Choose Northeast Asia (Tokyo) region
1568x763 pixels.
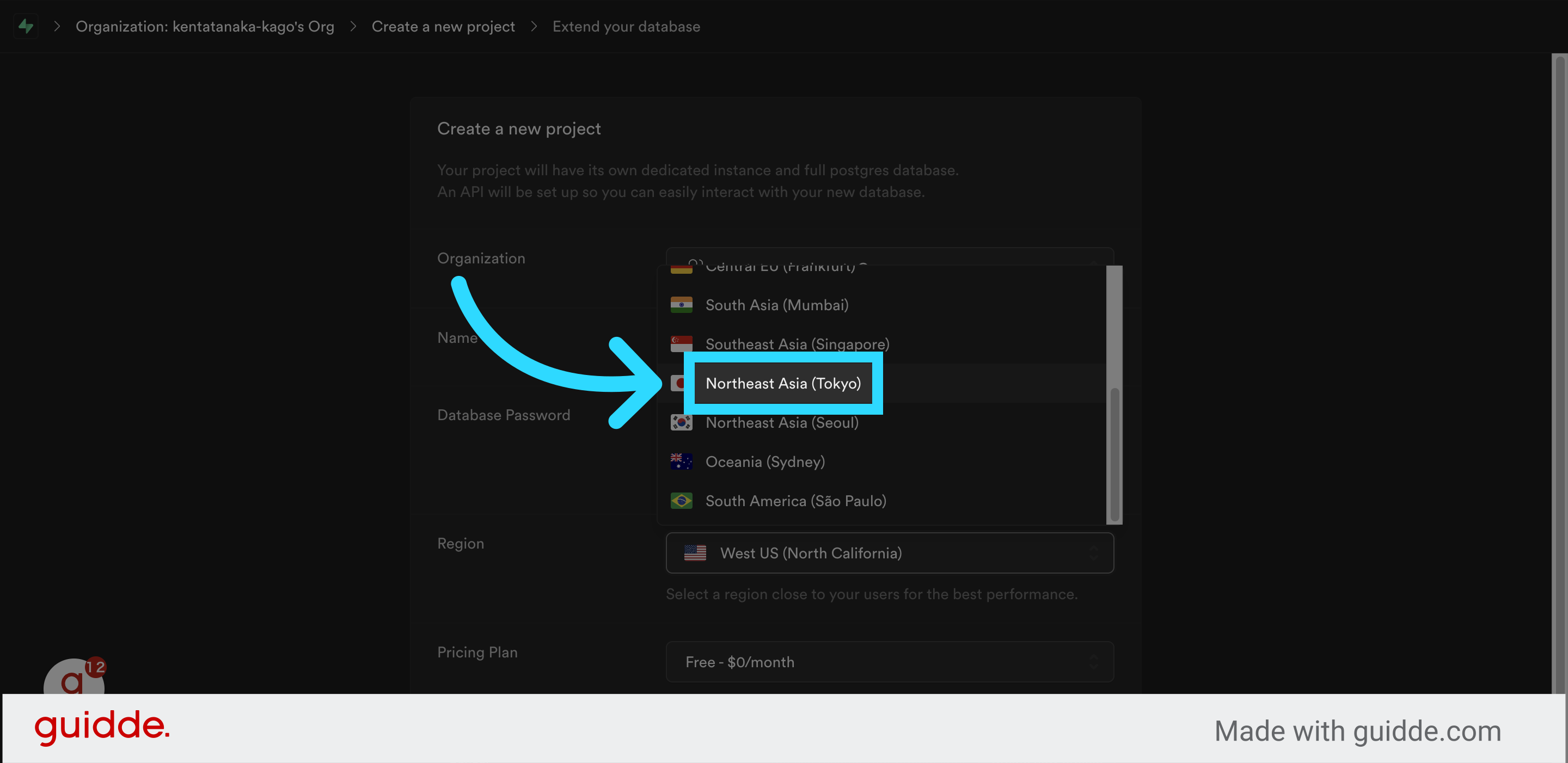tap(882, 383)
